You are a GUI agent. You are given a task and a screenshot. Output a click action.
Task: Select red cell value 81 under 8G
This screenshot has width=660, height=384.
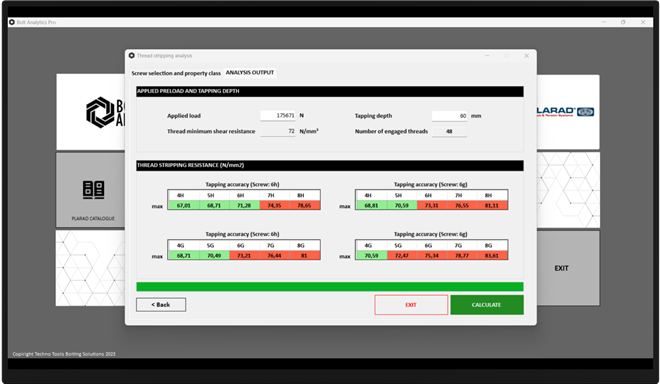click(304, 256)
